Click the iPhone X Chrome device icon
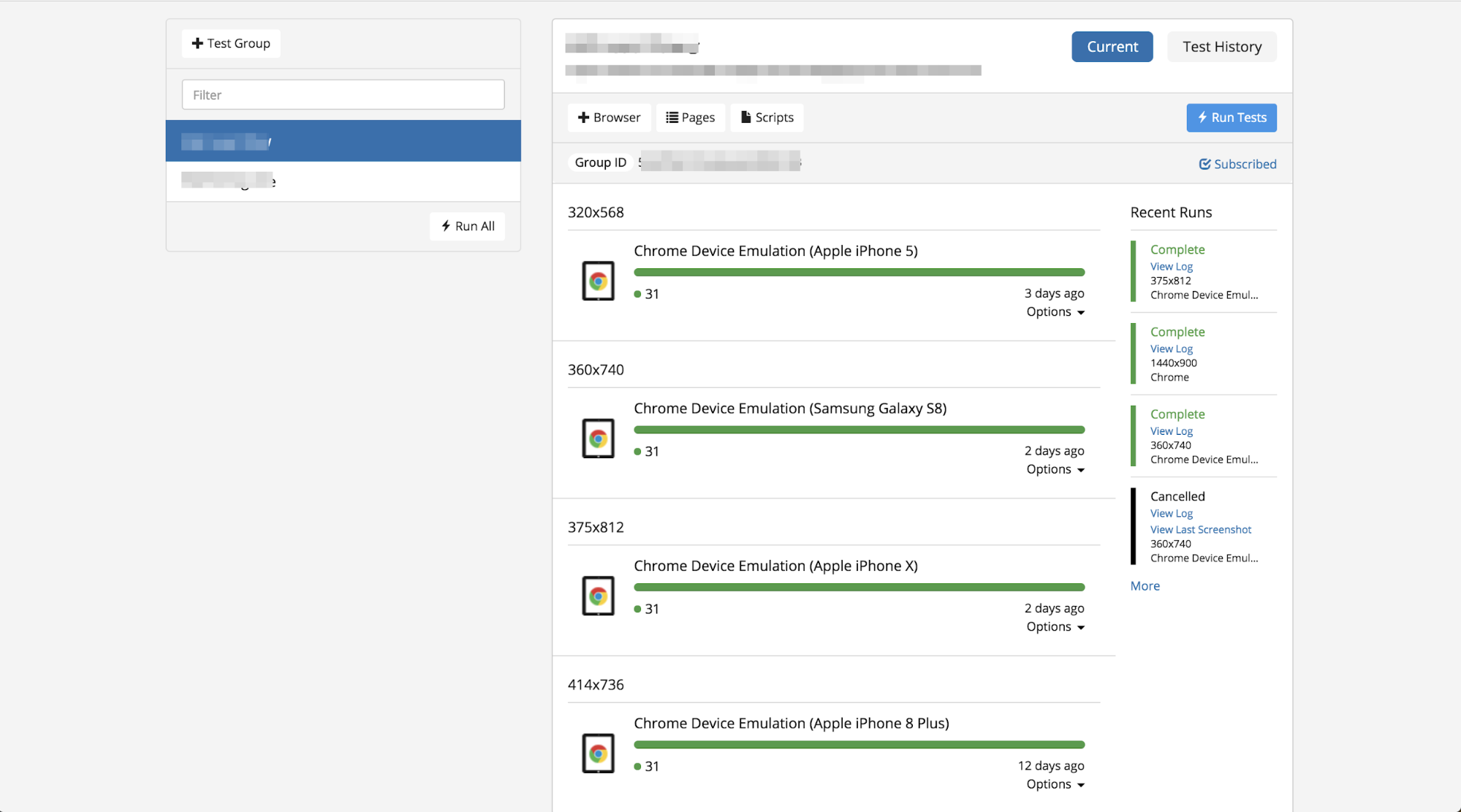The height and width of the screenshot is (812, 1461). [598, 596]
